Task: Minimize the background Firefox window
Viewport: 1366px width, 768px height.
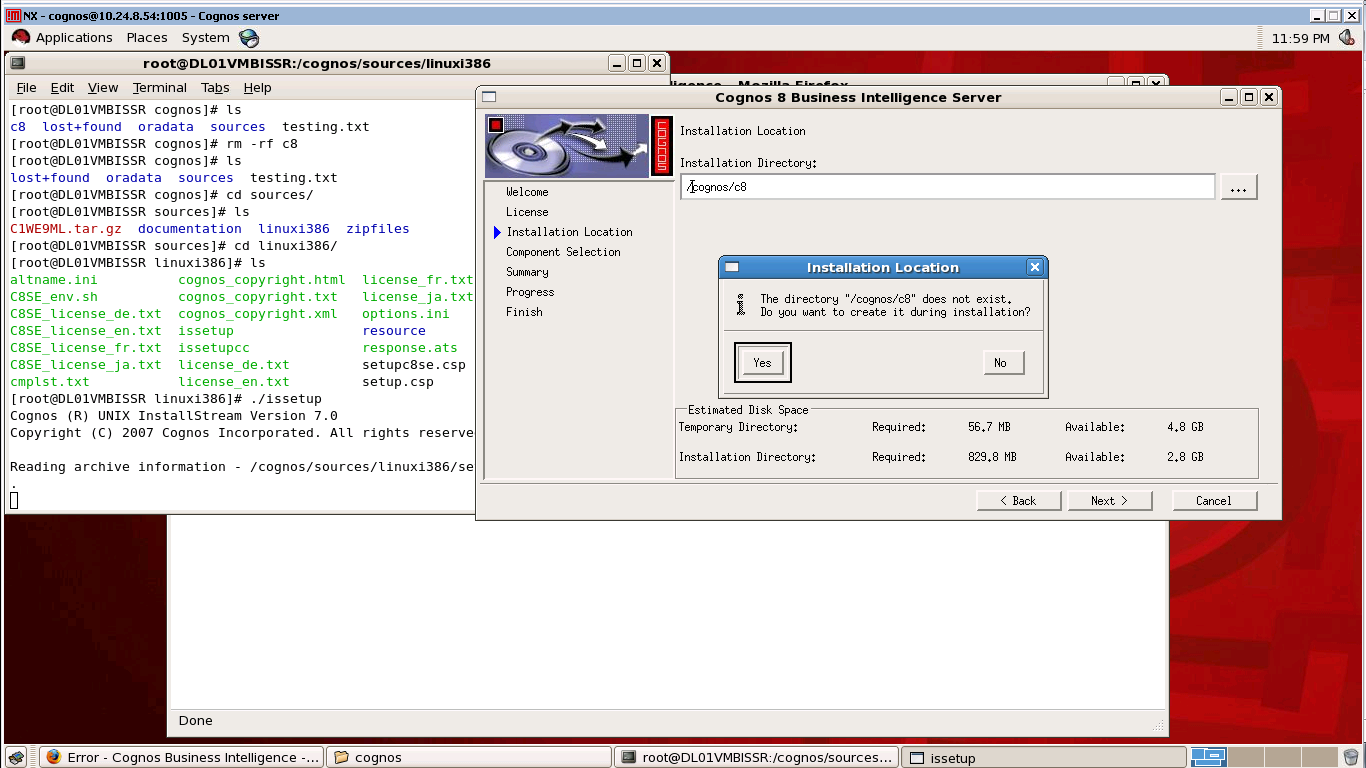Action: point(1115,82)
